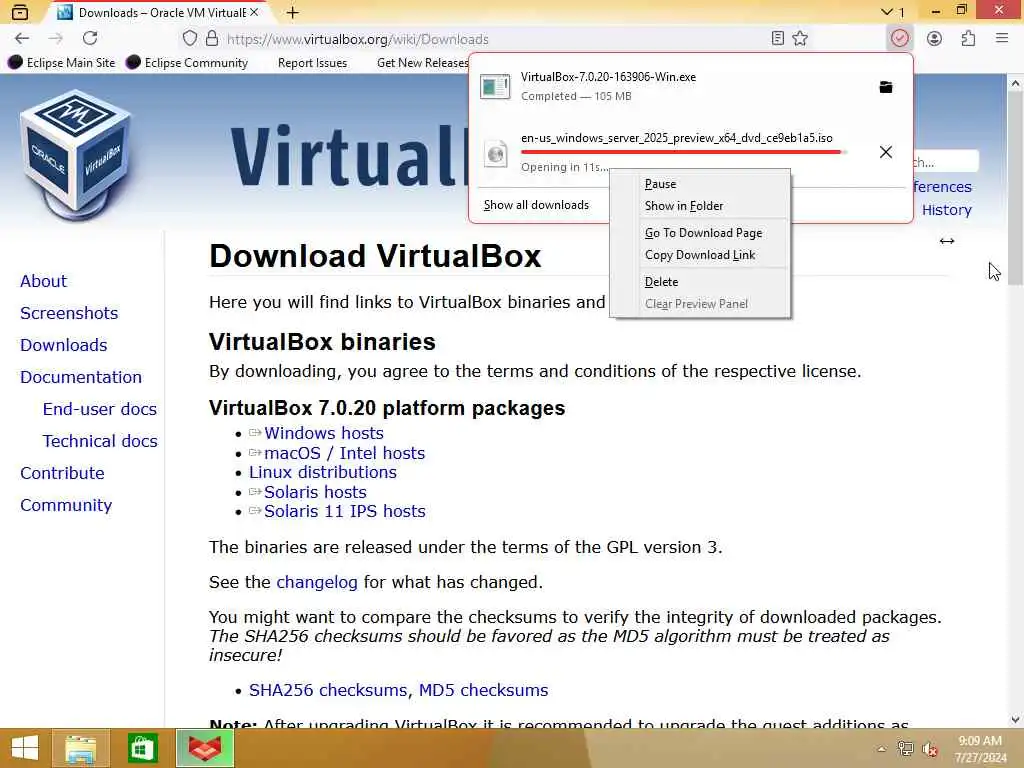Show VirtualBox exe in folder icon

[x=886, y=87]
